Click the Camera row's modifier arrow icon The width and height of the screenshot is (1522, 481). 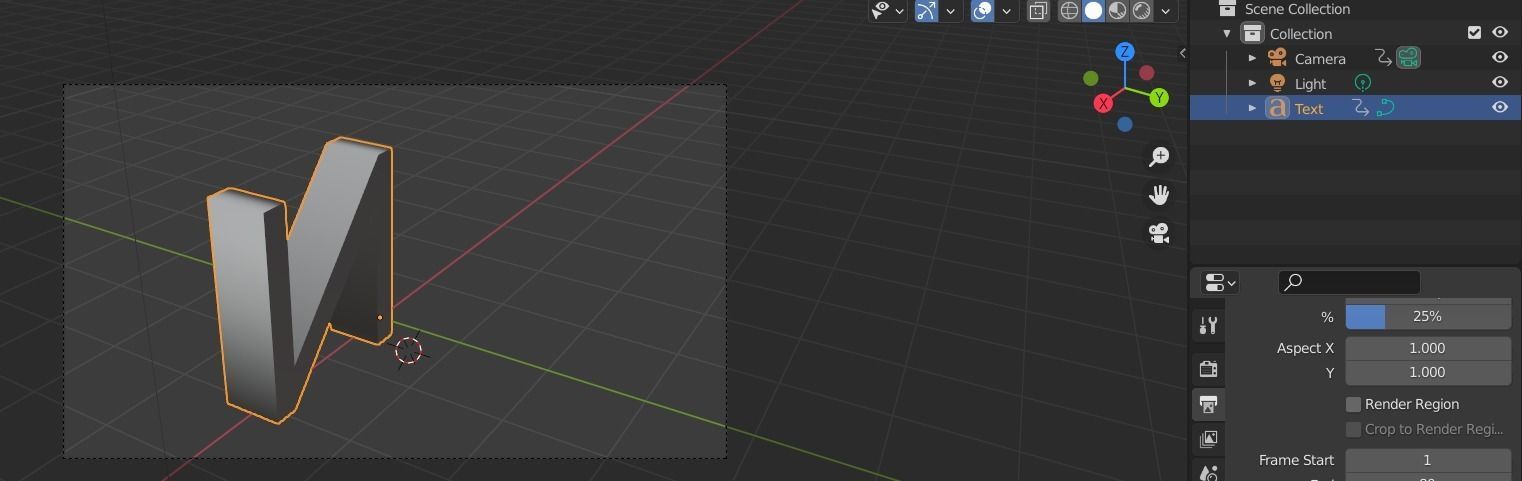(x=1382, y=58)
